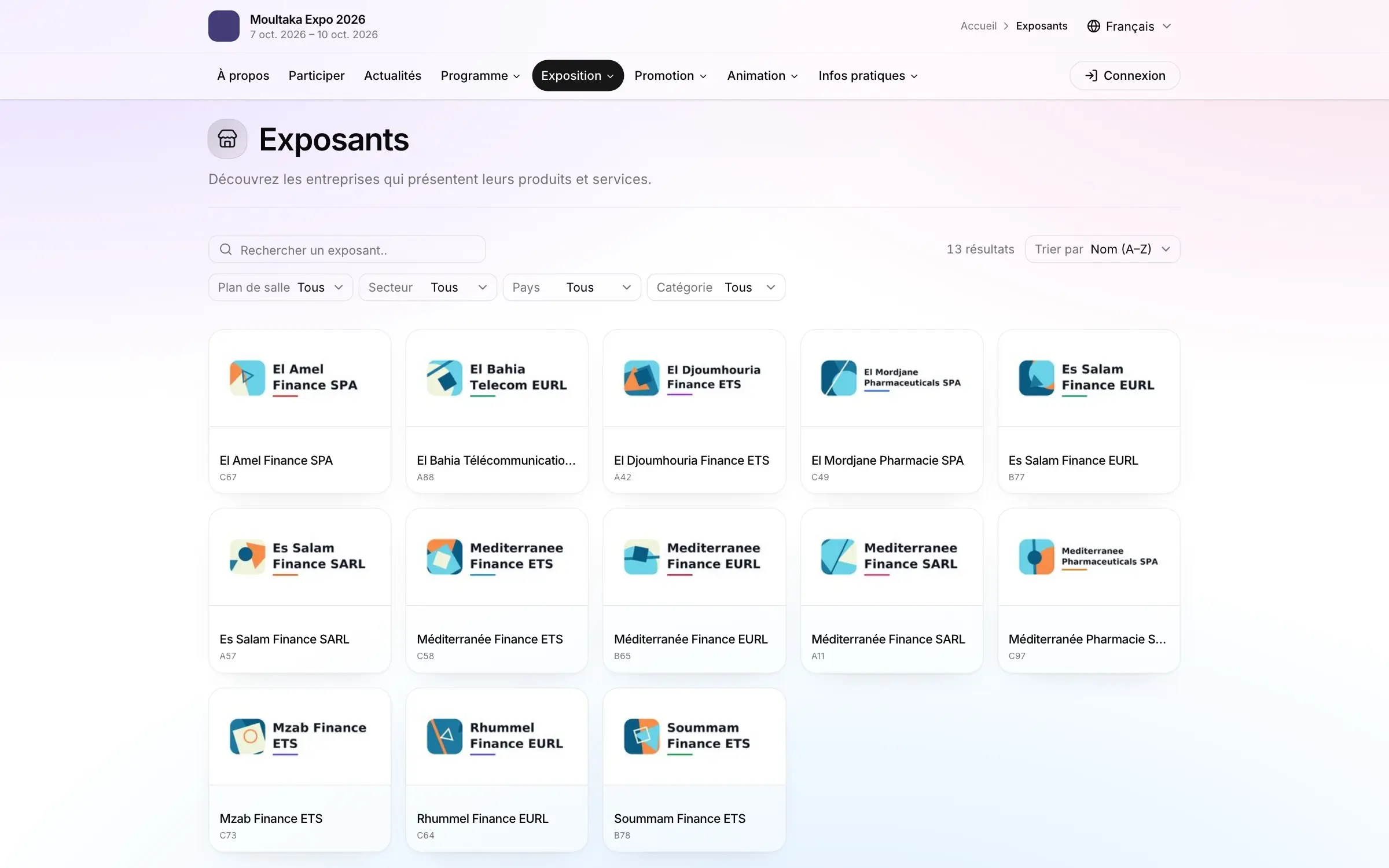Click the Moultaka Expo 2026 title
Screen dimensions: 1389x868
307,19
